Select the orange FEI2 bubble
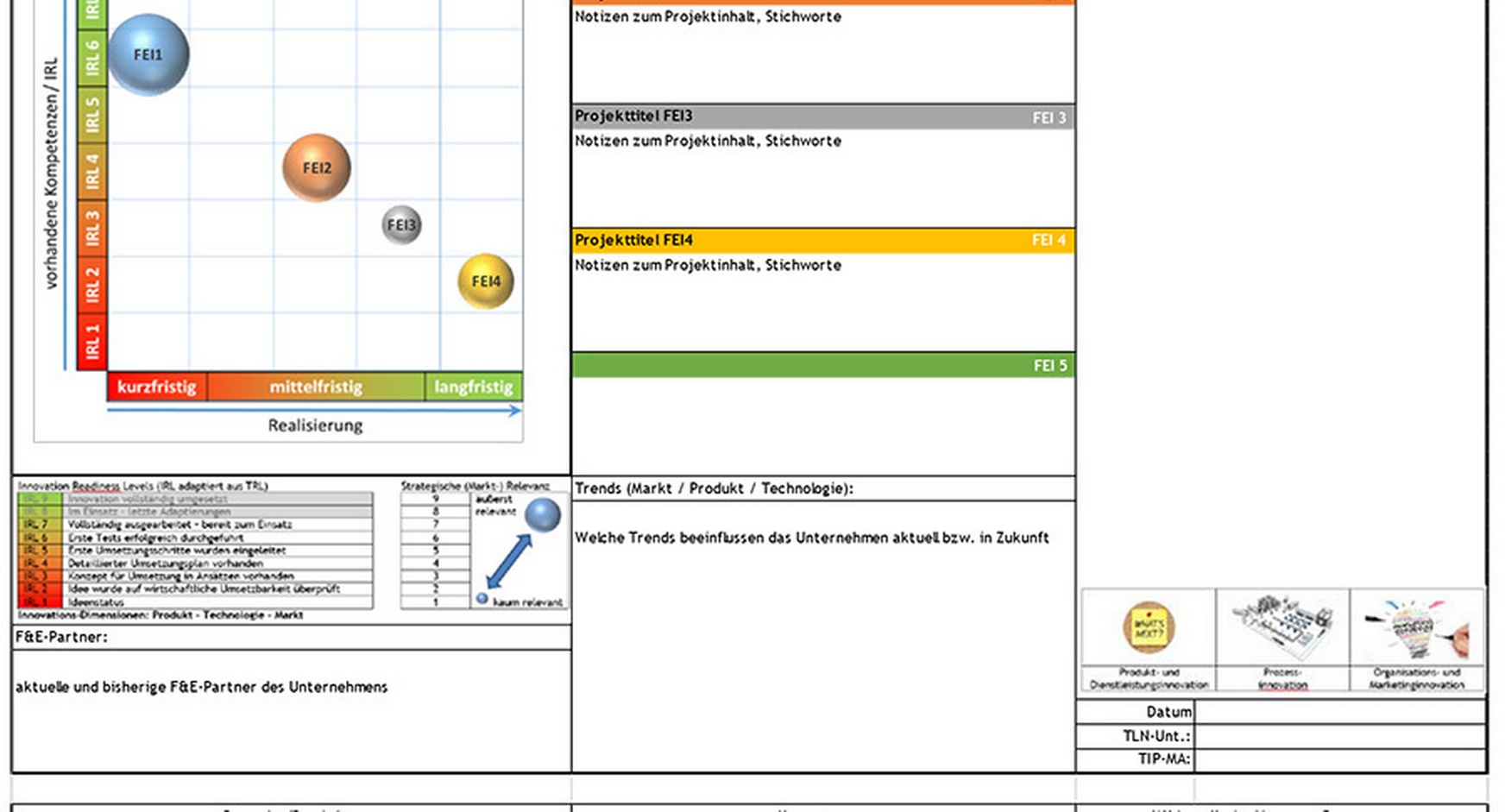The height and width of the screenshot is (812, 1505). [317, 167]
